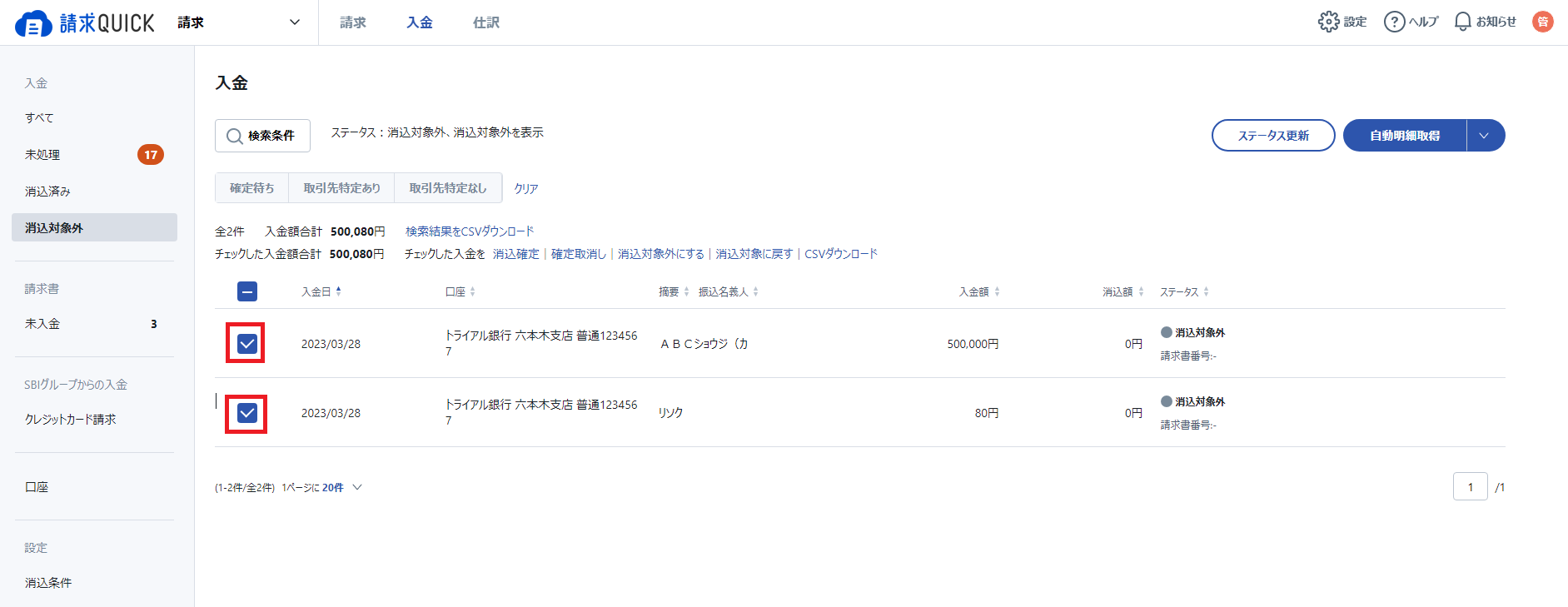Click the リソク payer name
The height and width of the screenshot is (607, 1568).
pos(670,413)
